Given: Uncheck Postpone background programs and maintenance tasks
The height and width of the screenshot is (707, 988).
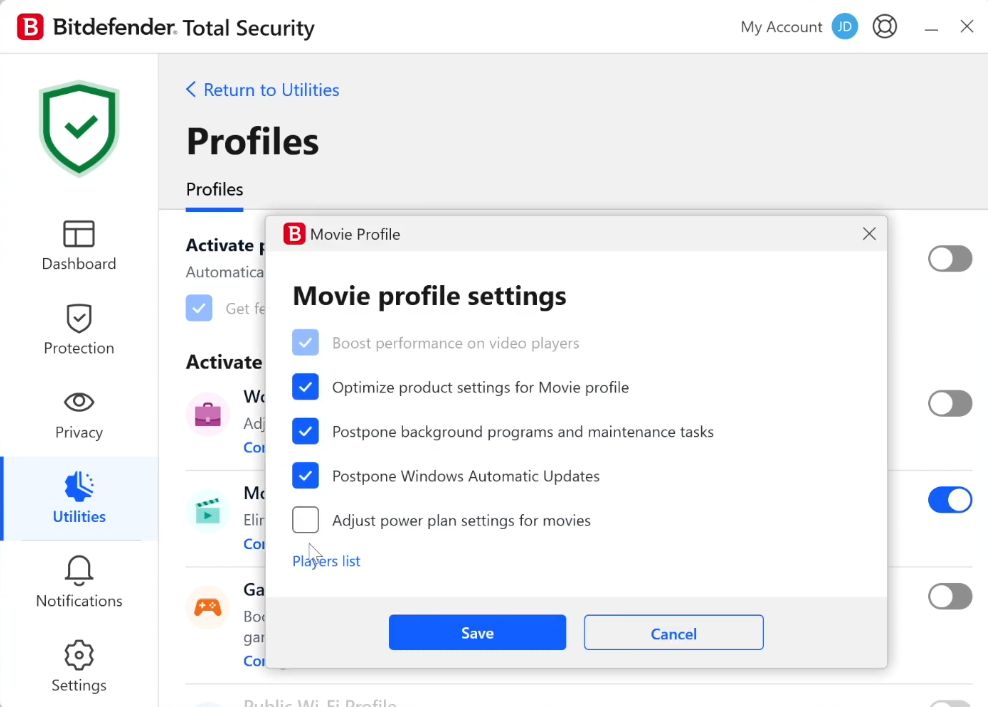Looking at the screenshot, I should click(x=306, y=432).
